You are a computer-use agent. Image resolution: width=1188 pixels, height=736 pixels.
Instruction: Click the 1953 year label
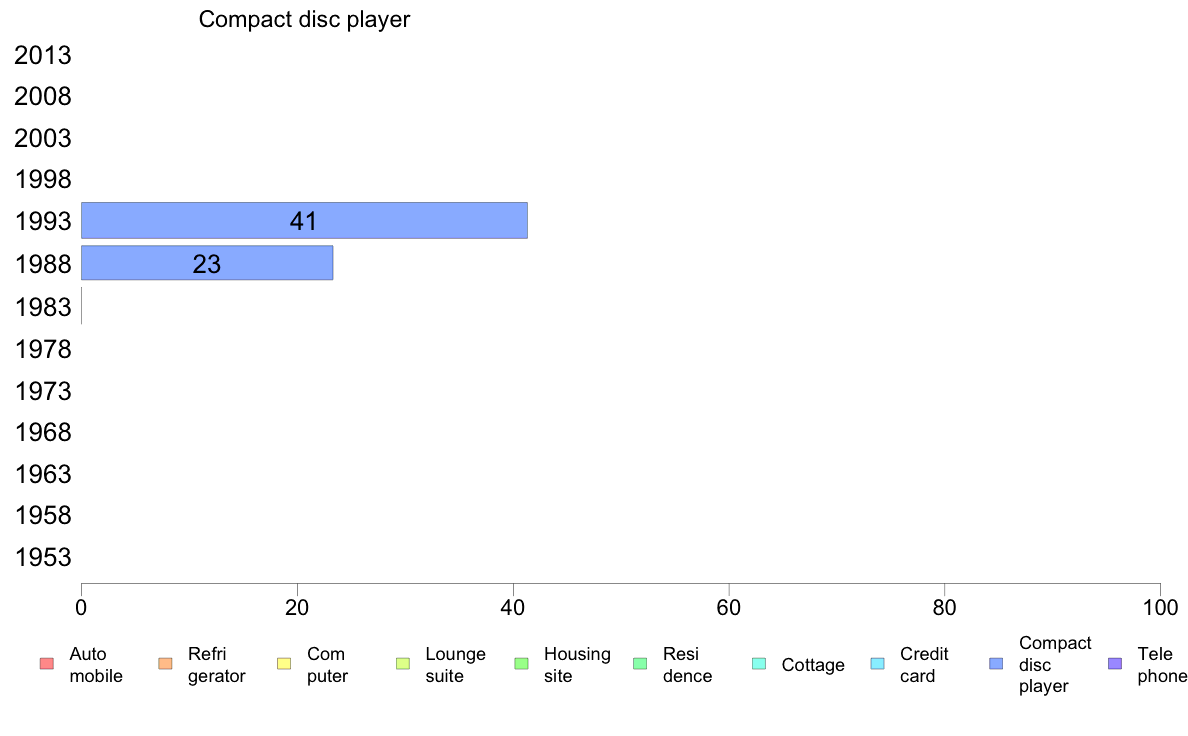coord(43,557)
